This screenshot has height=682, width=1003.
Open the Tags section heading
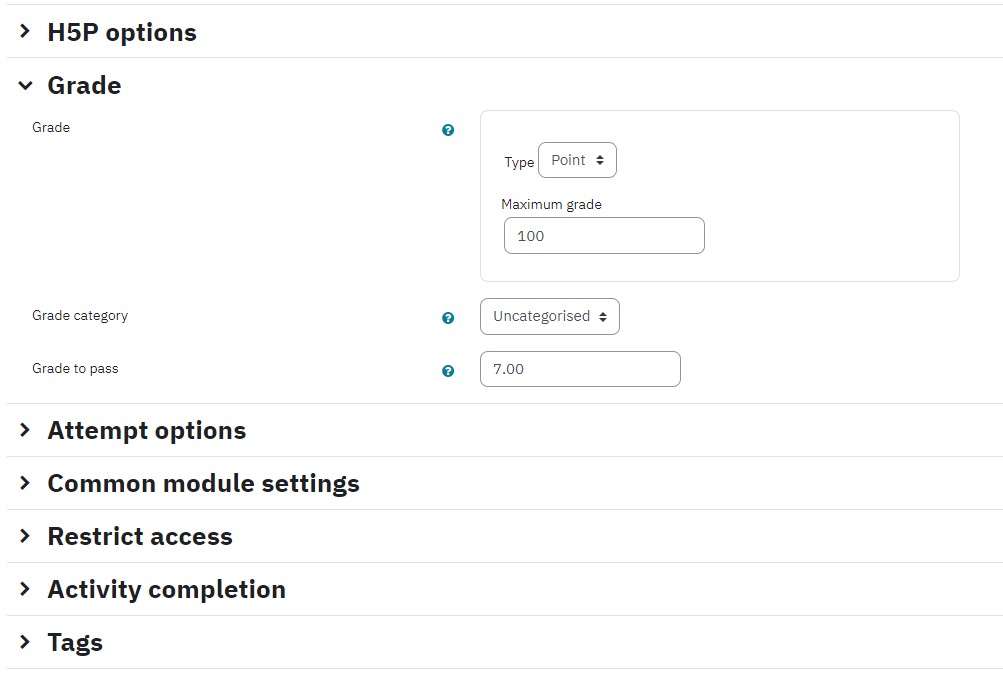75,642
